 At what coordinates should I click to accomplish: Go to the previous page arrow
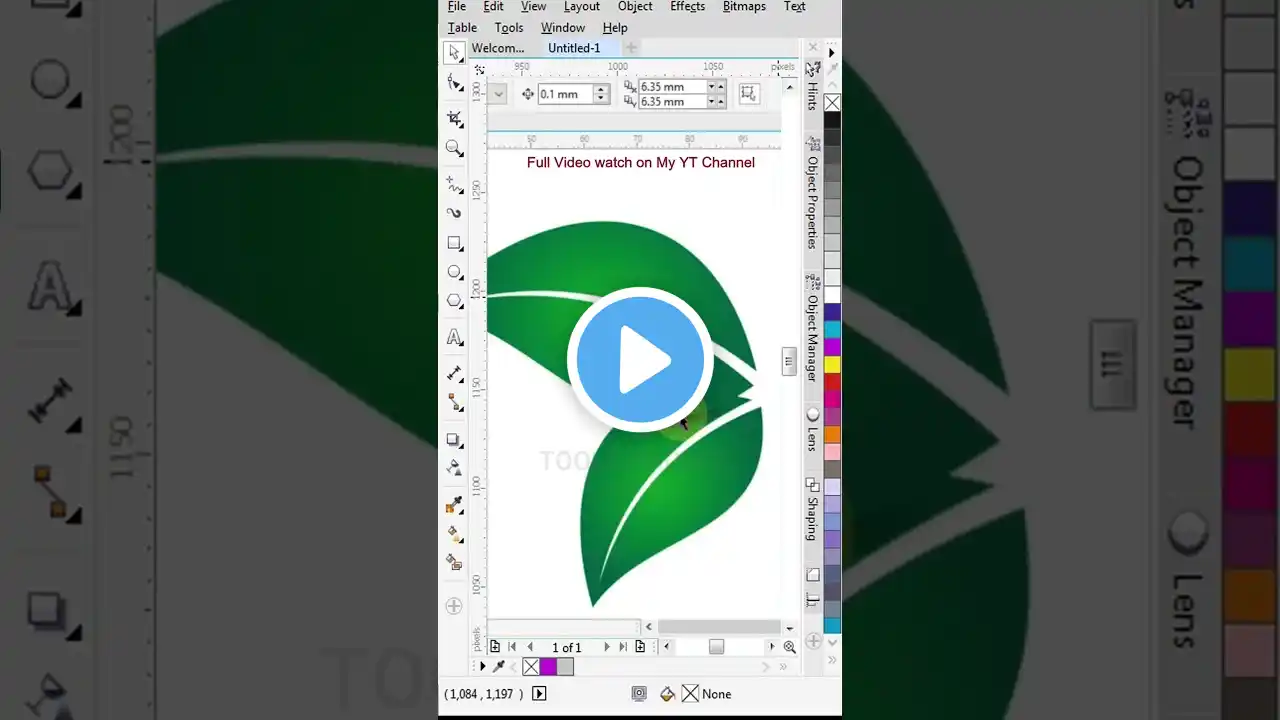coord(530,647)
